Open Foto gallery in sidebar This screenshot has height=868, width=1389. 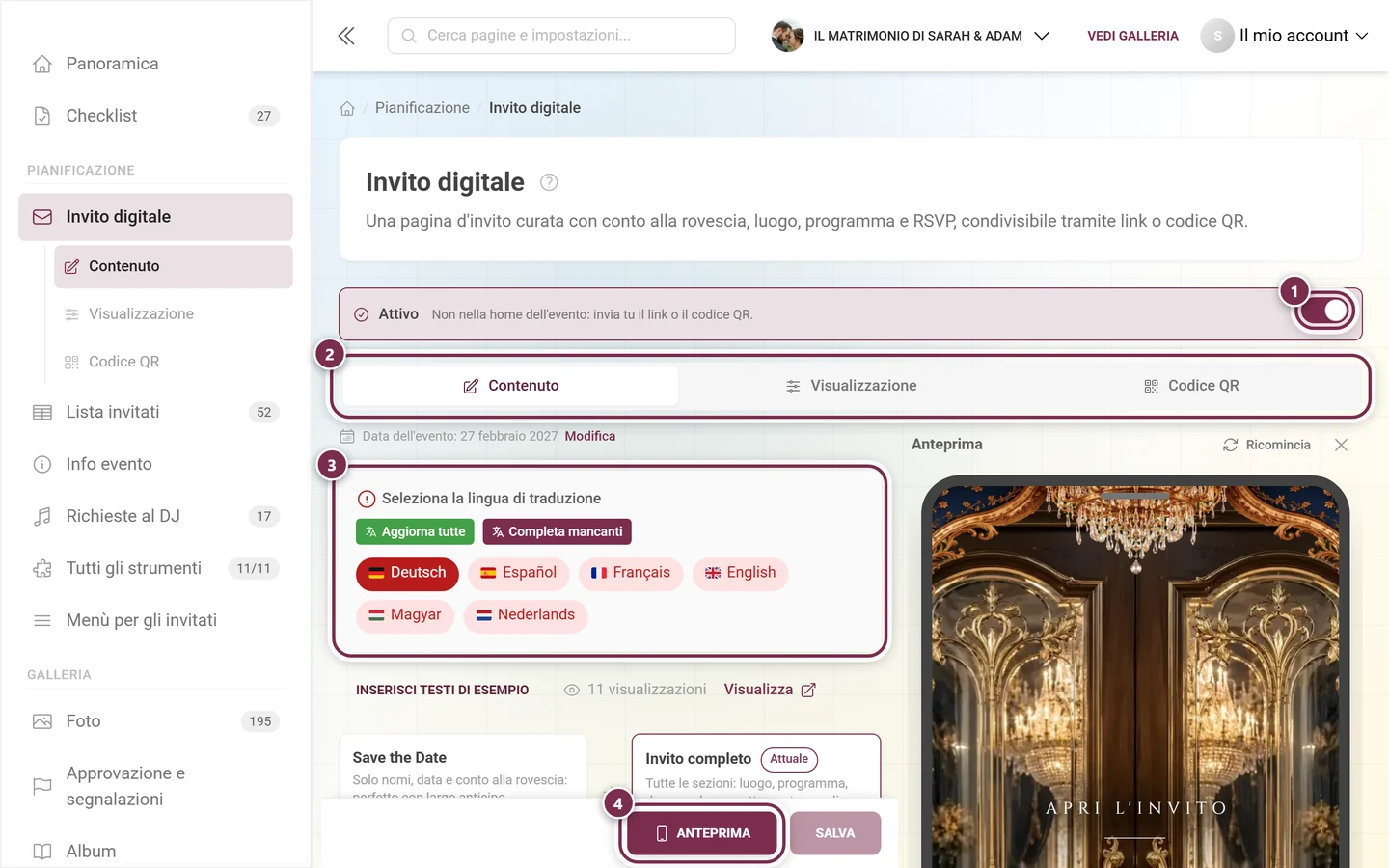click(x=155, y=721)
